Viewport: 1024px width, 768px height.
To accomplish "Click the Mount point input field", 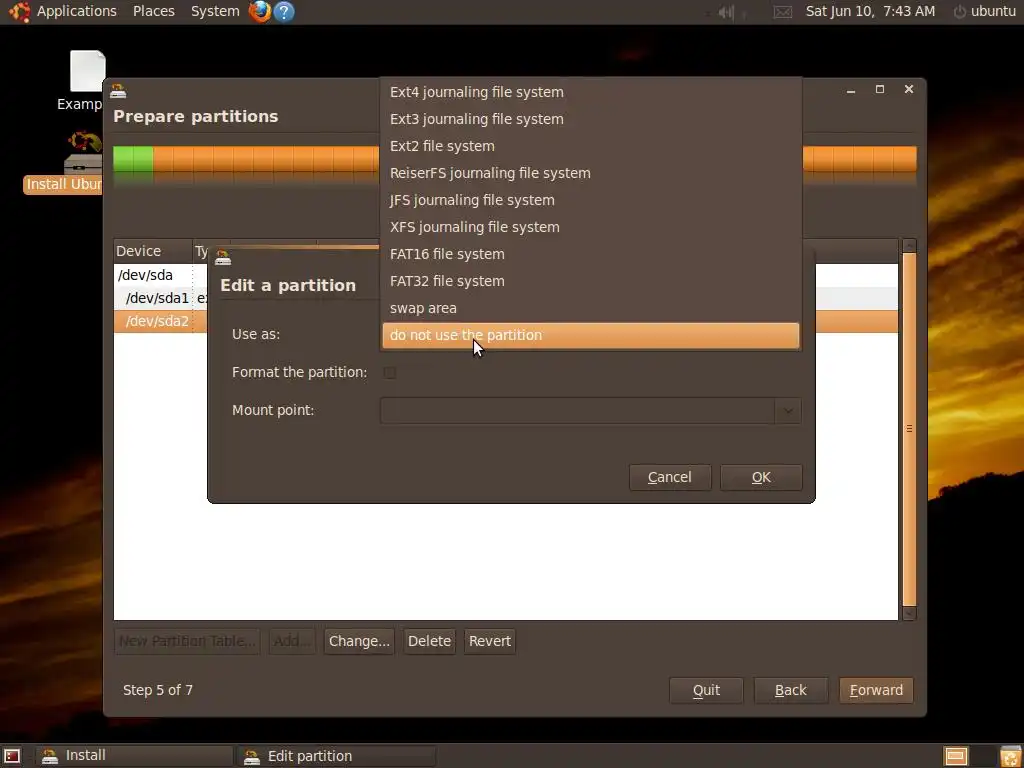I will click(578, 411).
